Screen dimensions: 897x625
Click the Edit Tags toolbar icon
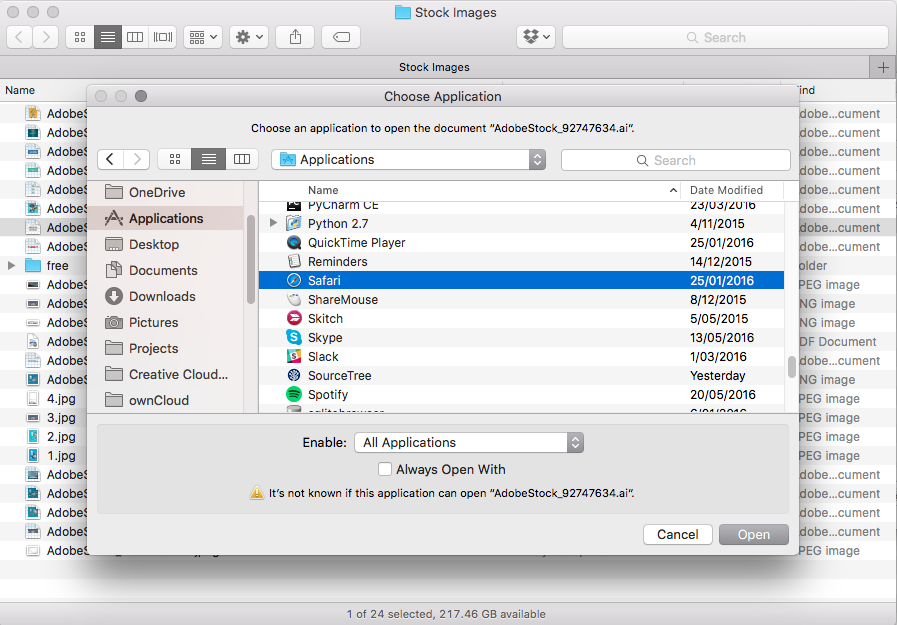click(341, 37)
